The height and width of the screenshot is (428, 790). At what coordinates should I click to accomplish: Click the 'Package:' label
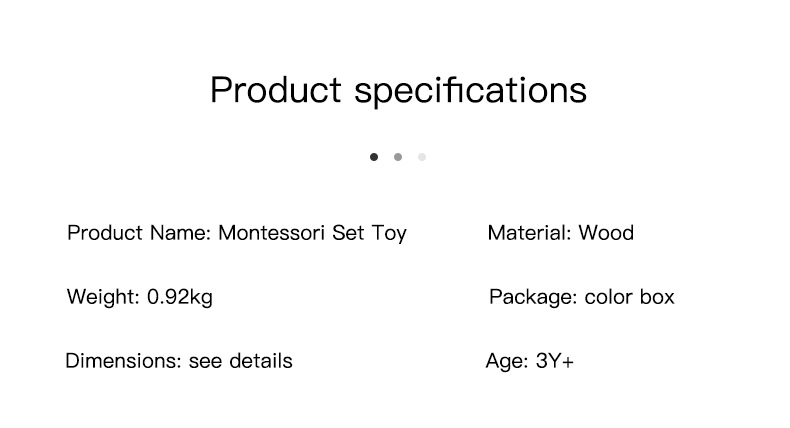pyautogui.click(x=532, y=297)
